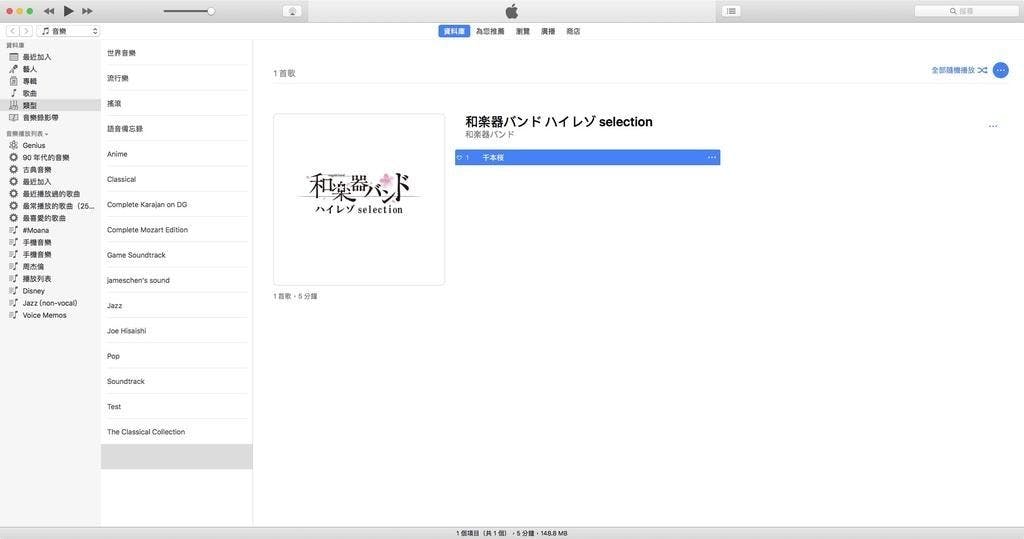Screen dimensions: 1024x539
Task: Select the Anime genre
Action: coord(176,154)
